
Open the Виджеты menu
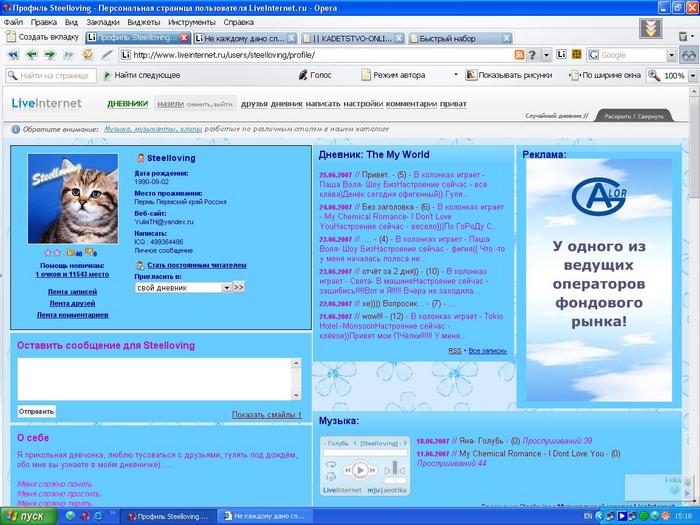point(143,22)
